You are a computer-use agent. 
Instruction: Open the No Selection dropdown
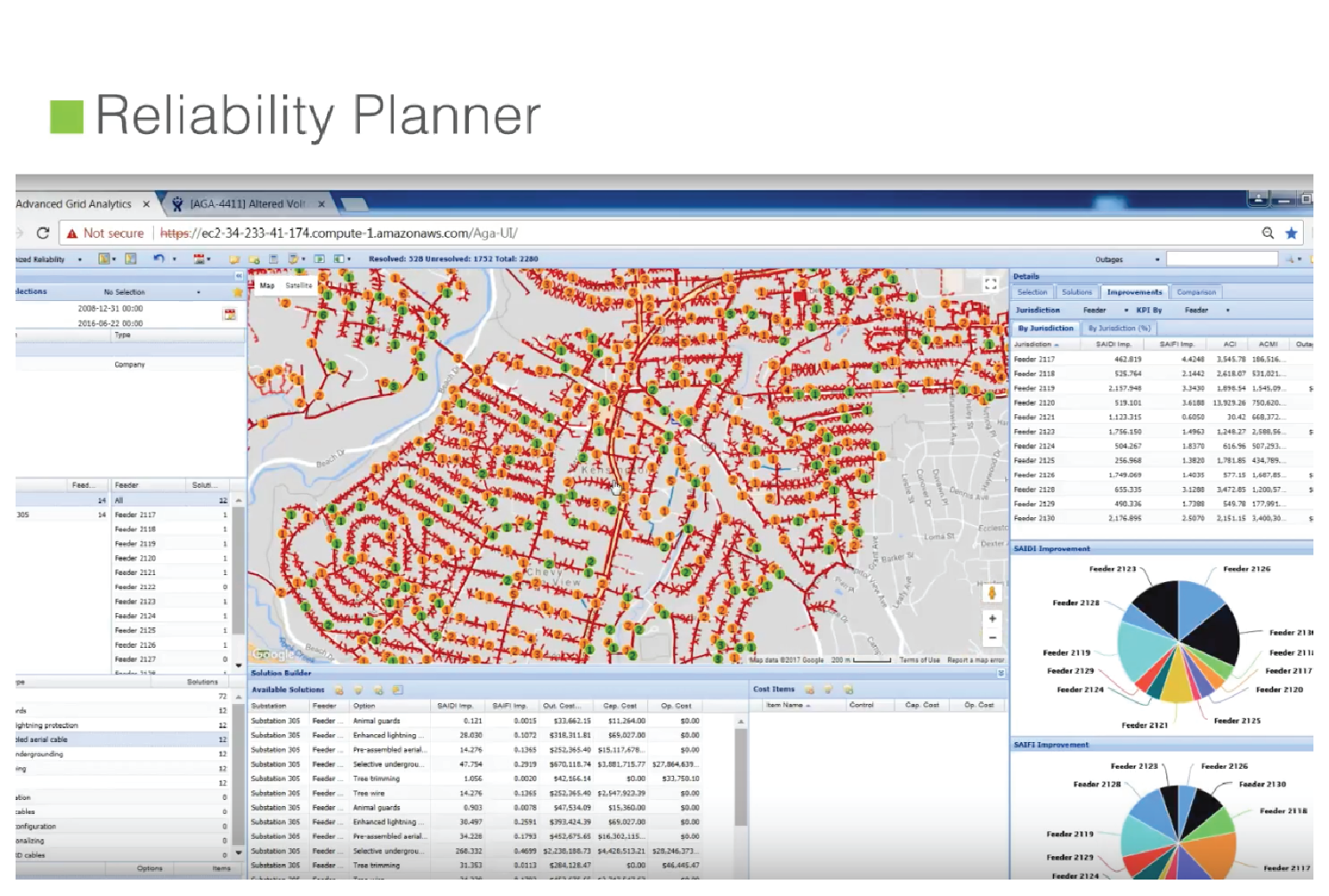click(198, 292)
